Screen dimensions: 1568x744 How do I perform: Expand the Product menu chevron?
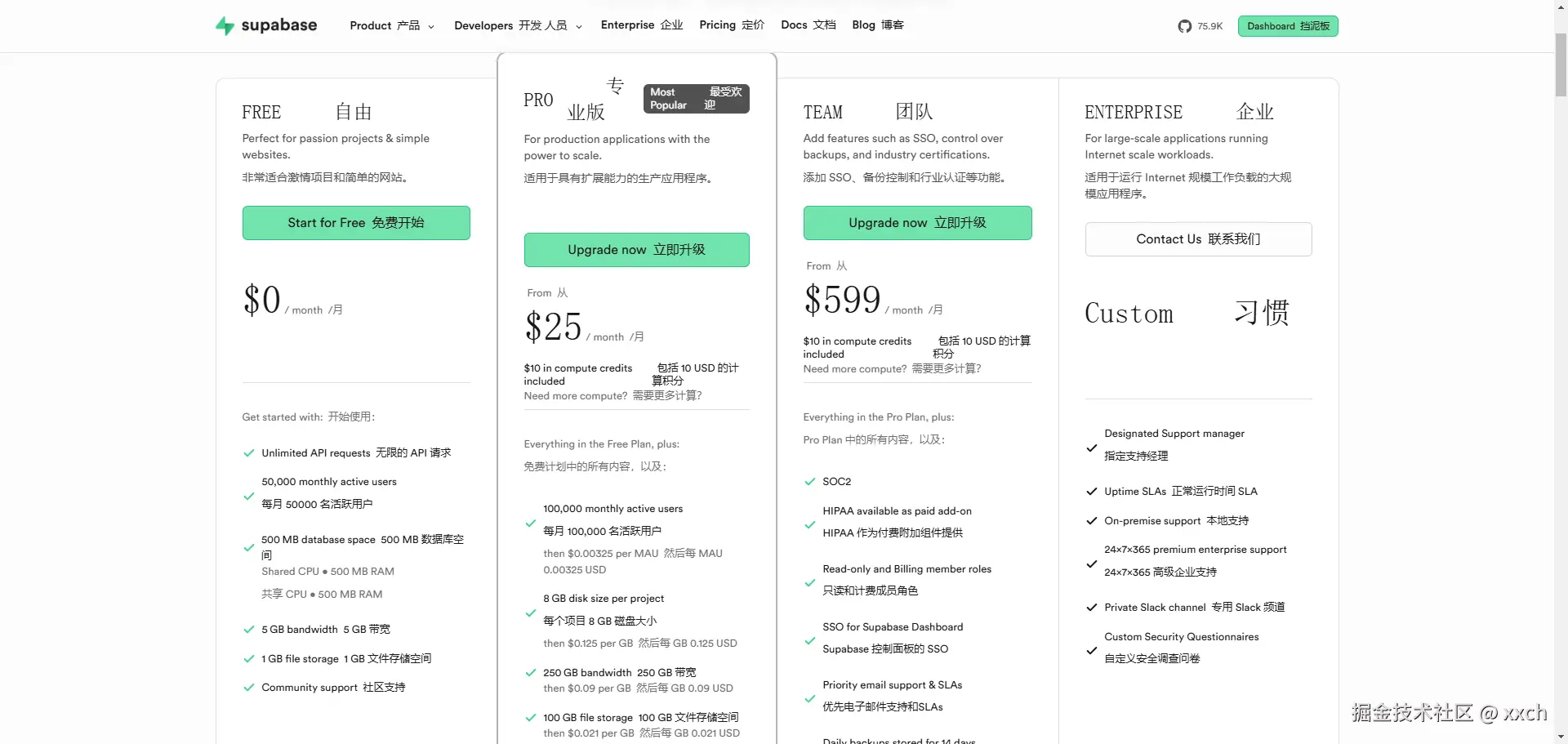pyautogui.click(x=431, y=26)
